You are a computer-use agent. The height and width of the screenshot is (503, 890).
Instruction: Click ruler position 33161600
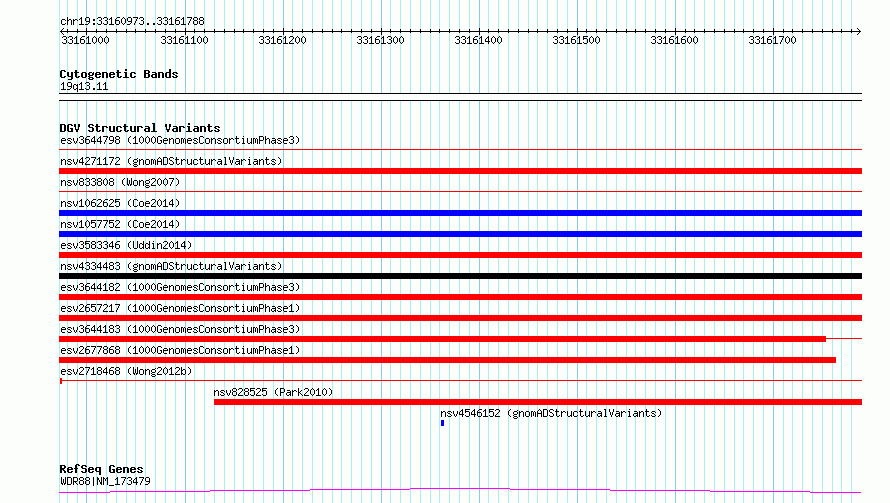[674, 40]
